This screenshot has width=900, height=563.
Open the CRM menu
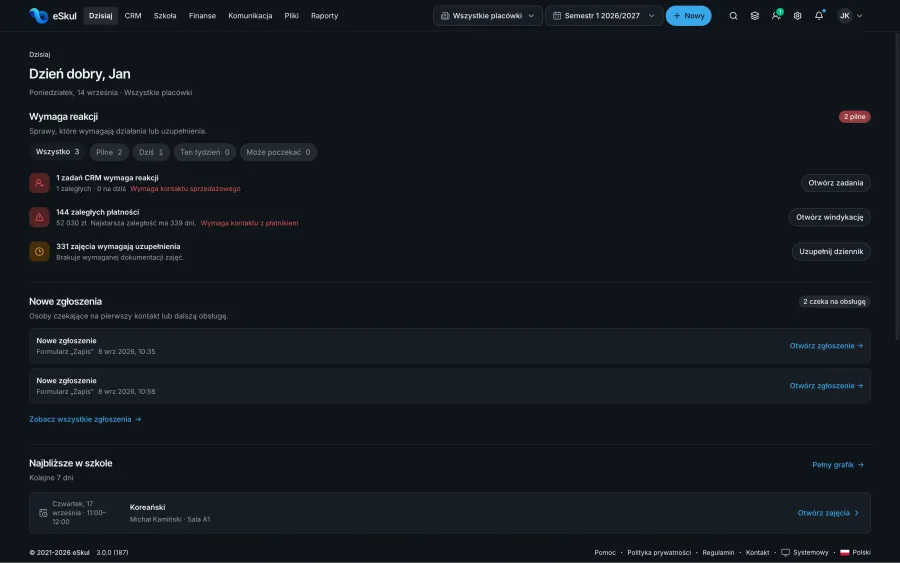coord(133,16)
